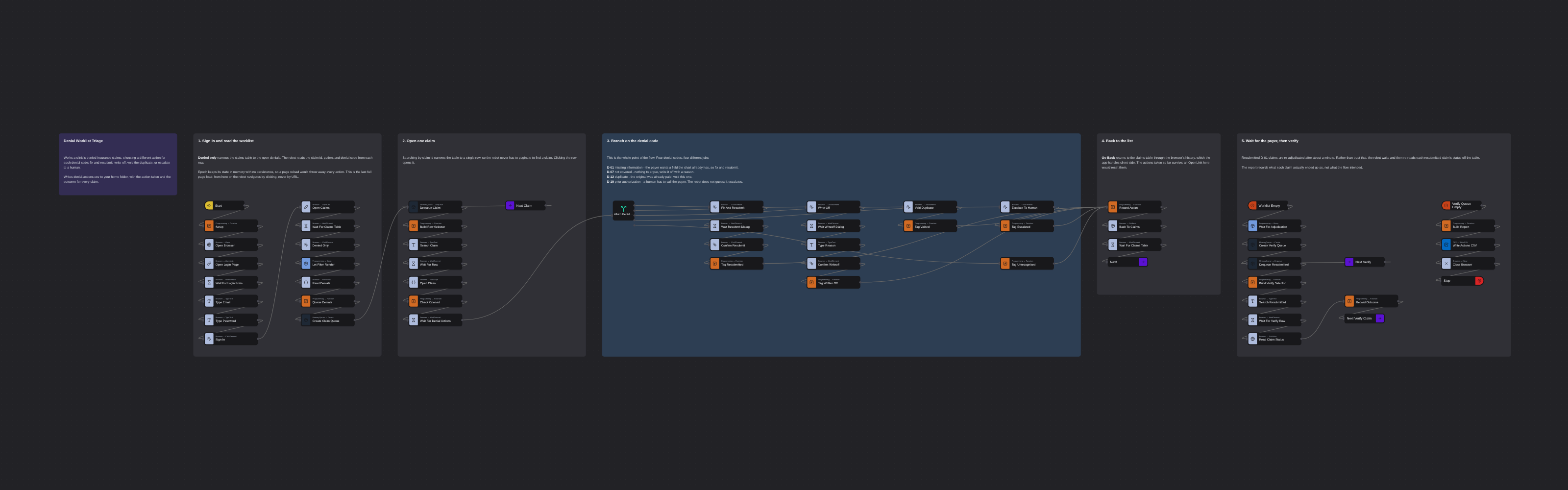Select the Tag Escalated function icon
Image resolution: width=1568 pixels, height=490 pixels.
point(1005,226)
